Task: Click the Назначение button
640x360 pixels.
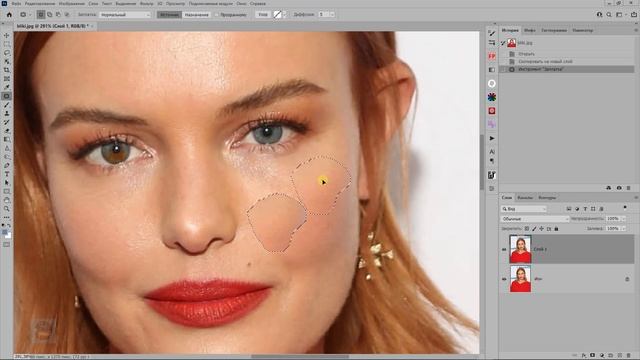Action: click(197, 15)
